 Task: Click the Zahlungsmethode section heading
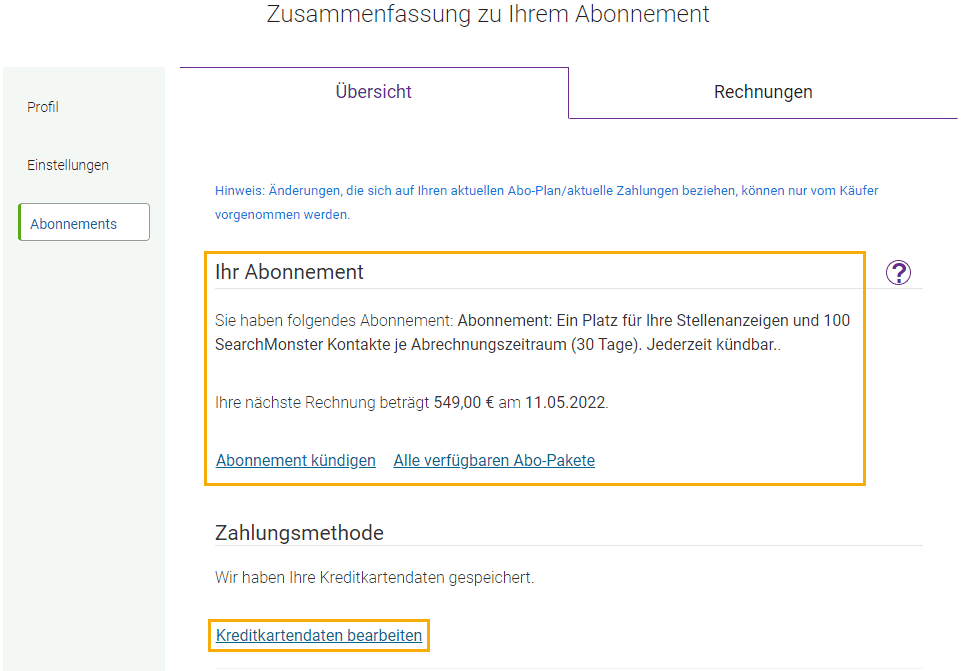tap(299, 533)
